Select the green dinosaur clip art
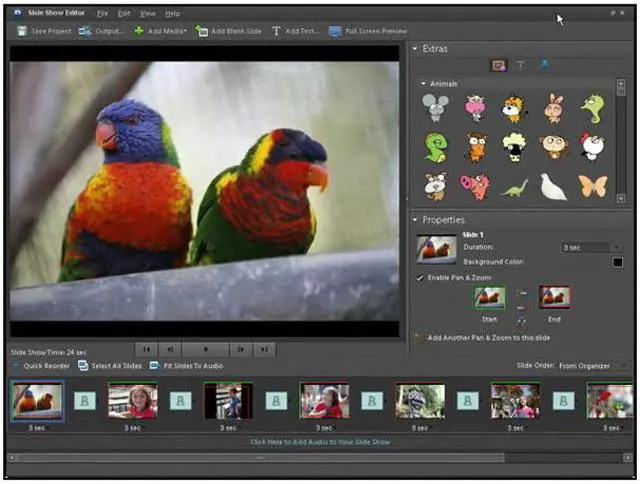Image resolution: width=640 pixels, height=484 pixels. pyautogui.click(x=514, y=189)
